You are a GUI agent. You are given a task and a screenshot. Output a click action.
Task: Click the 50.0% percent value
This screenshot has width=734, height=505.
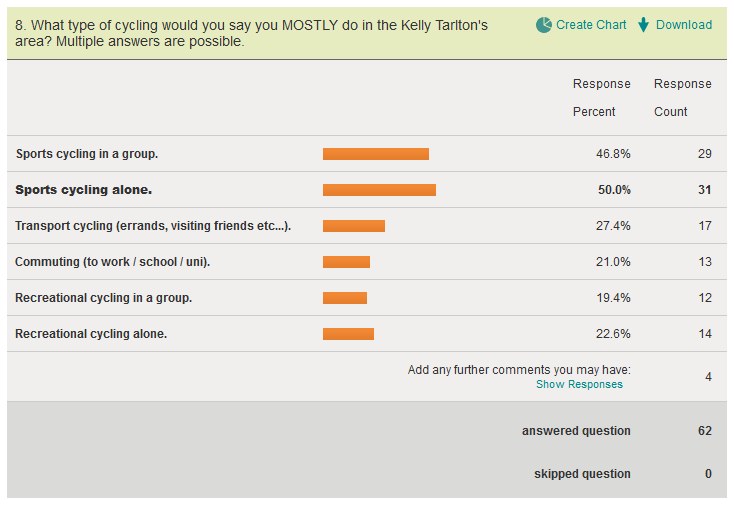tap(614, 190)
